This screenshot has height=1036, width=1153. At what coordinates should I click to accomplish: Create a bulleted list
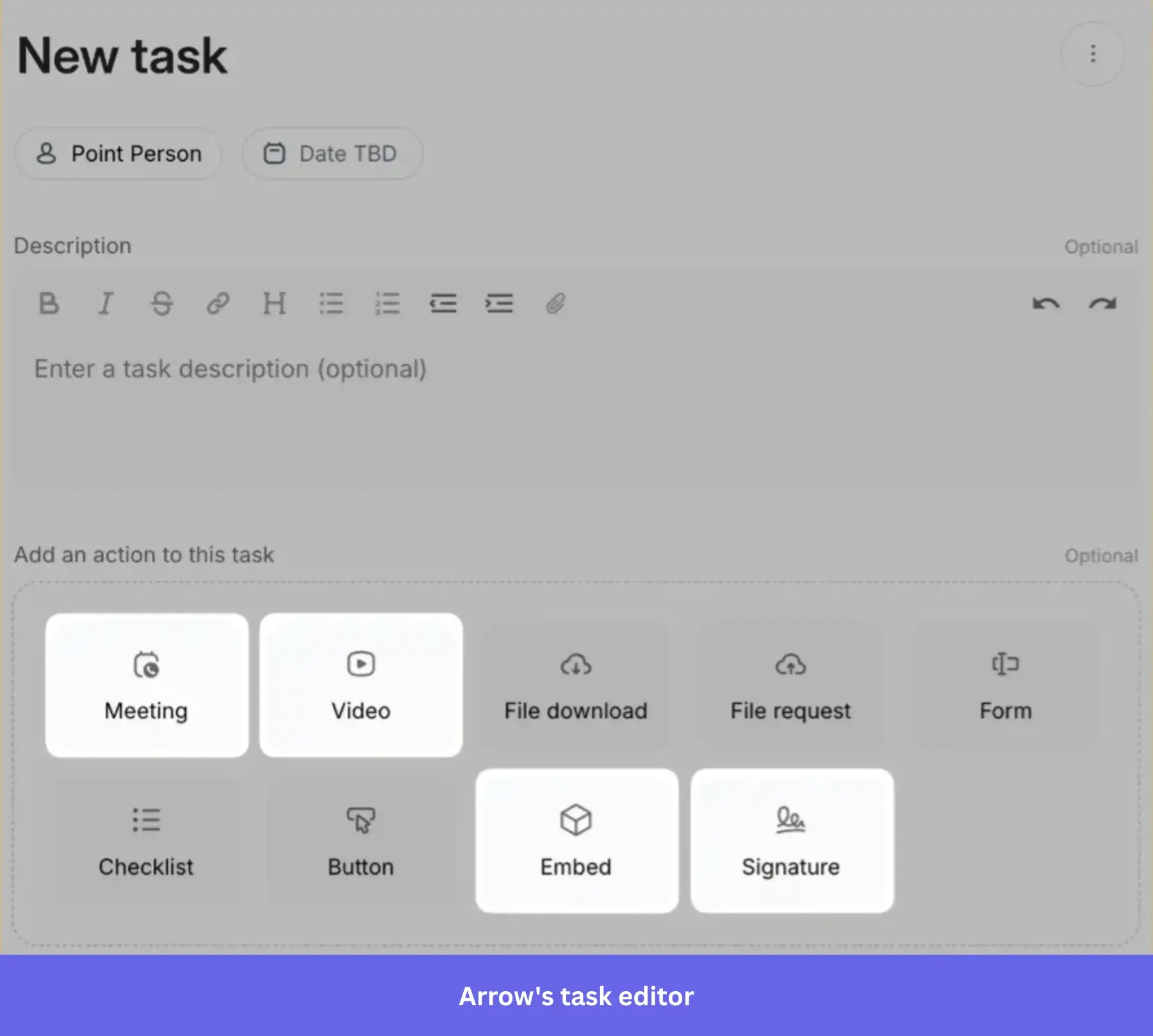click(331, 303)
